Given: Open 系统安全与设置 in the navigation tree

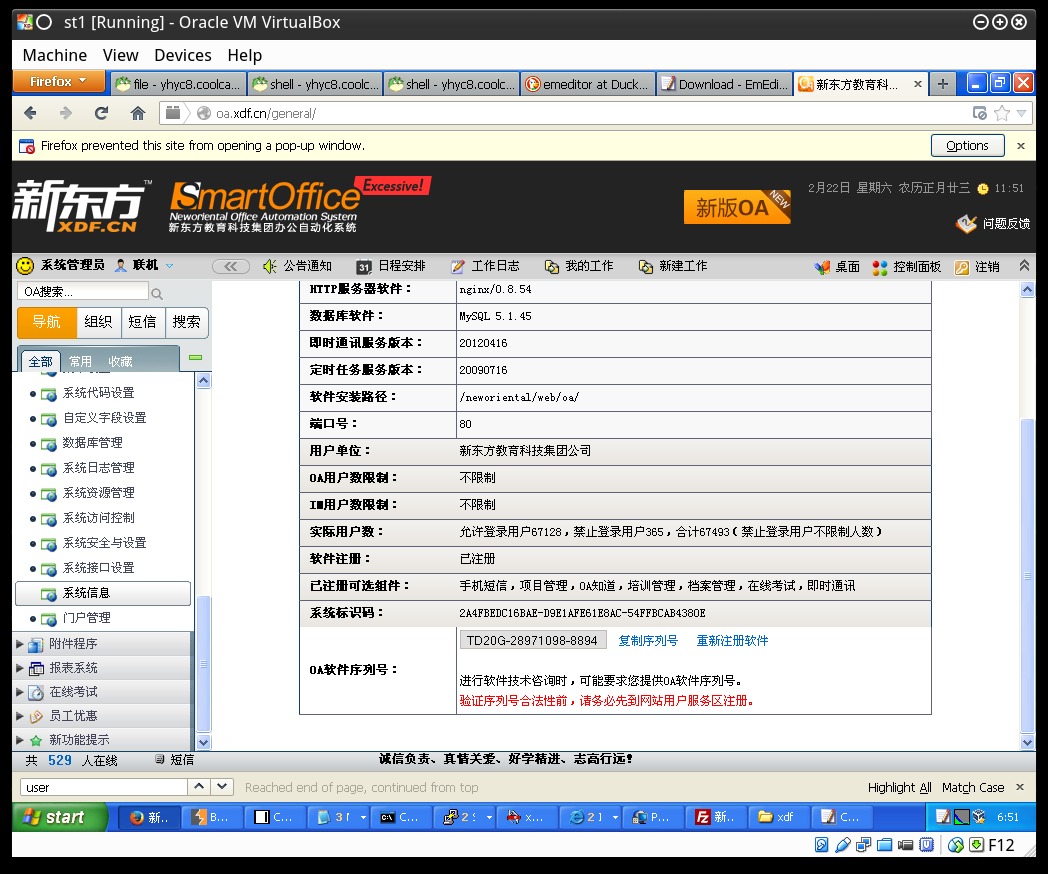Looking at the screenshot, I should [104, 543].
